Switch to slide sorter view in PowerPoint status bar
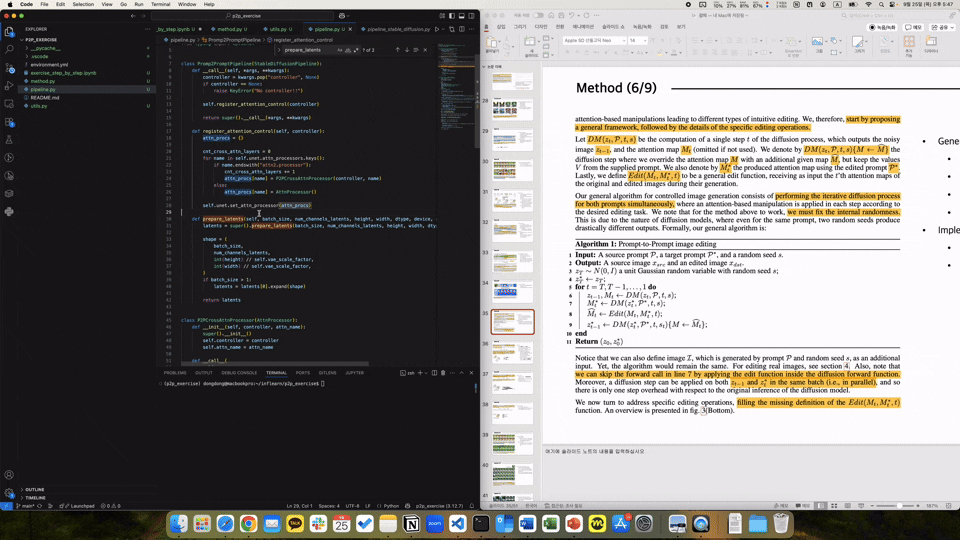This screenshot has width=960, height=540. point(834,506)
